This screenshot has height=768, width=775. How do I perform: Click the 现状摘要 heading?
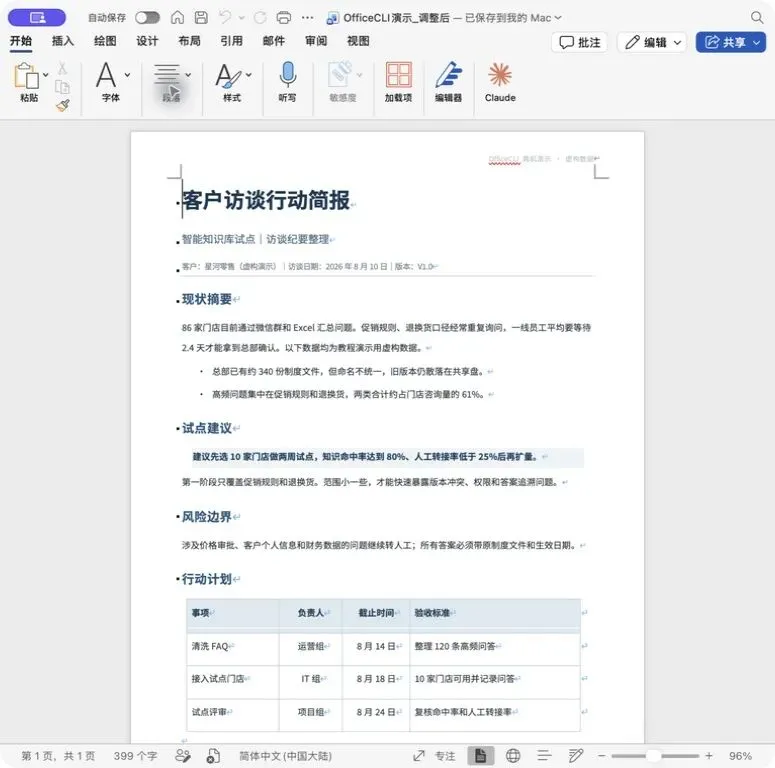pyautogui.click(x=207, y=299)
